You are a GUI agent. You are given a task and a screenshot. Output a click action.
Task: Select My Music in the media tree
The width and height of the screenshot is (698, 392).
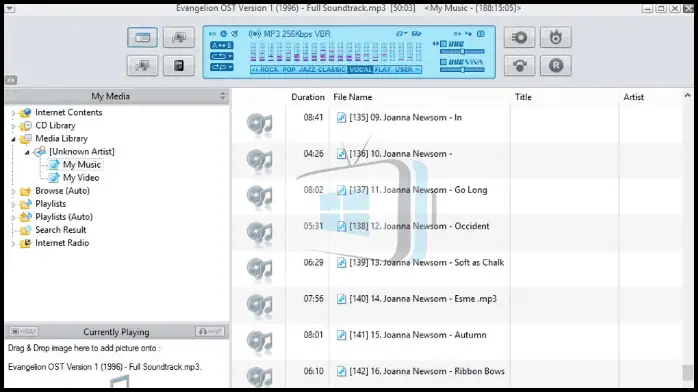[82, 165]
